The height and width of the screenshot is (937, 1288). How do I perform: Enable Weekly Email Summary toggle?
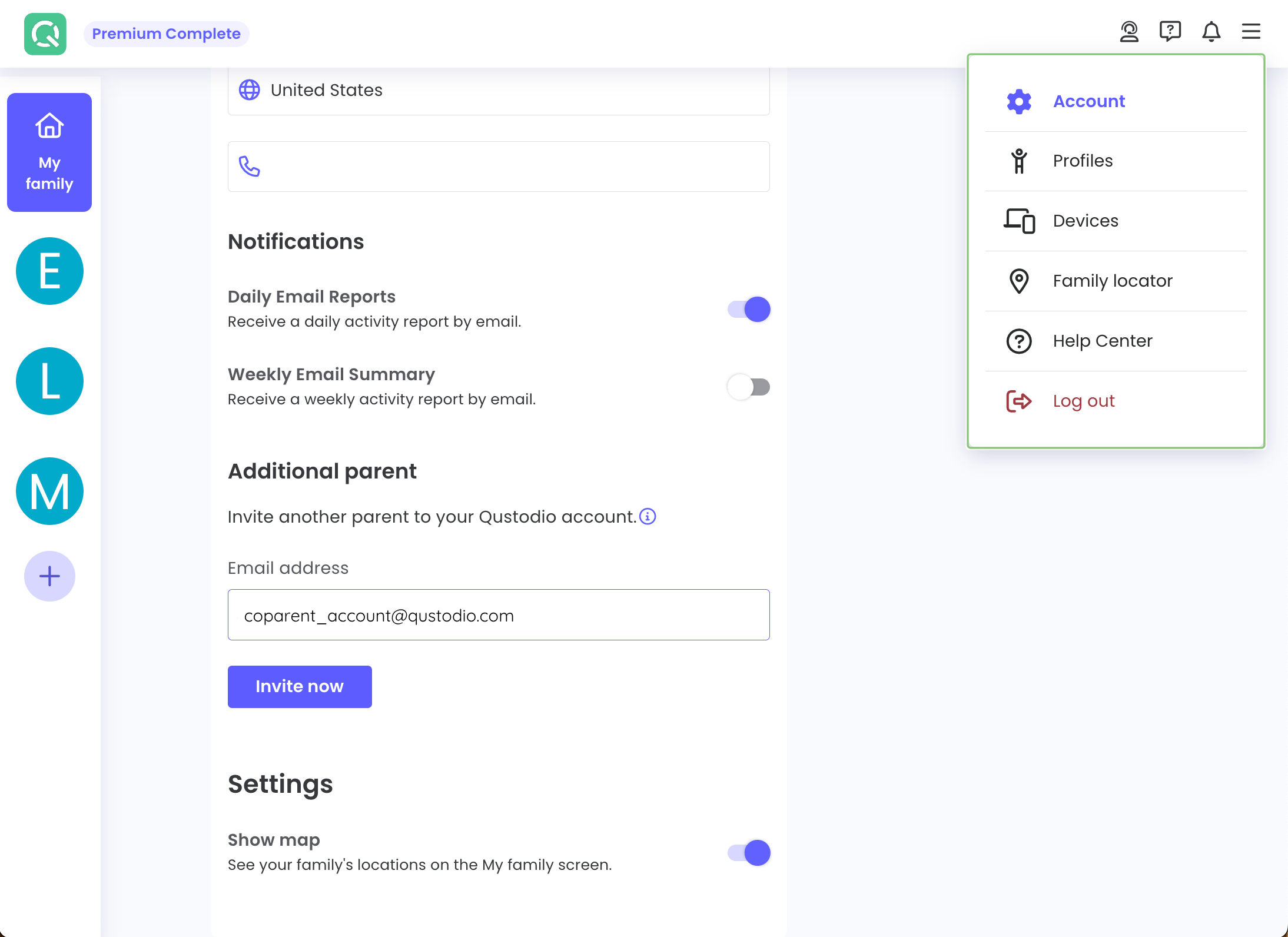point(749,387)
